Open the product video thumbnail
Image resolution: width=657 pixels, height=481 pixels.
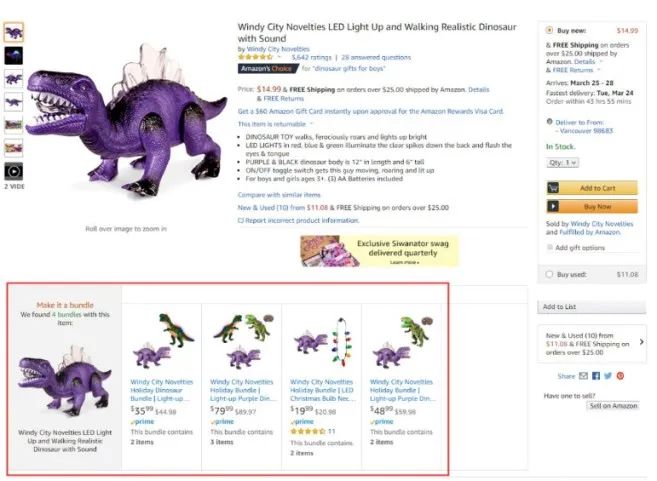[x=13, y=171]
